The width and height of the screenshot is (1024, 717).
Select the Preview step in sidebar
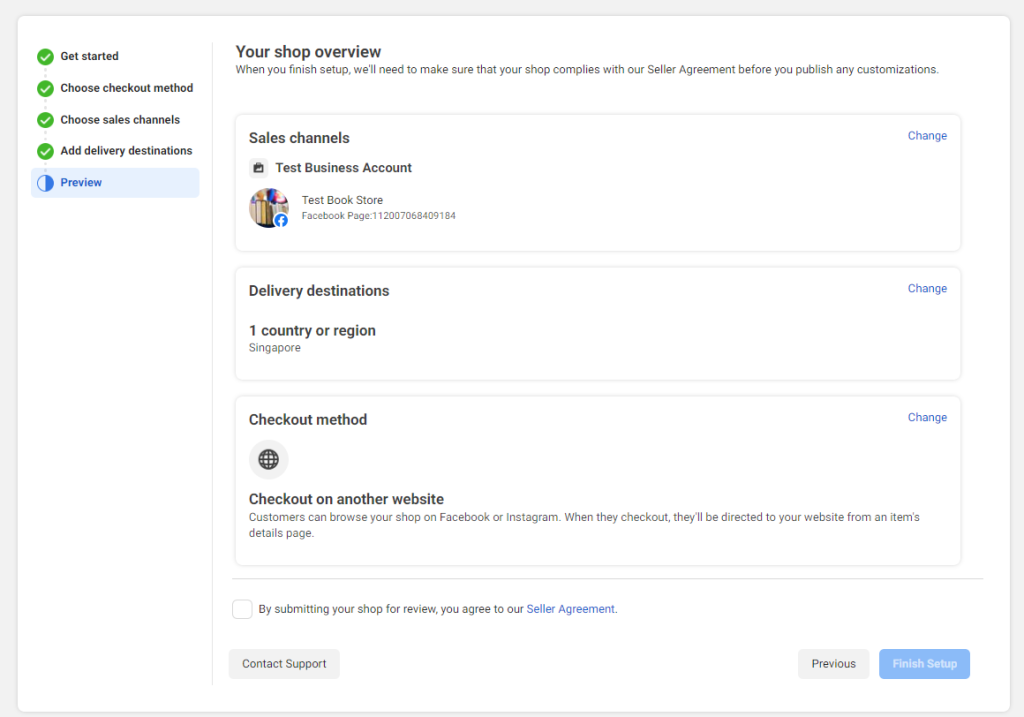(x=80, y=182)
